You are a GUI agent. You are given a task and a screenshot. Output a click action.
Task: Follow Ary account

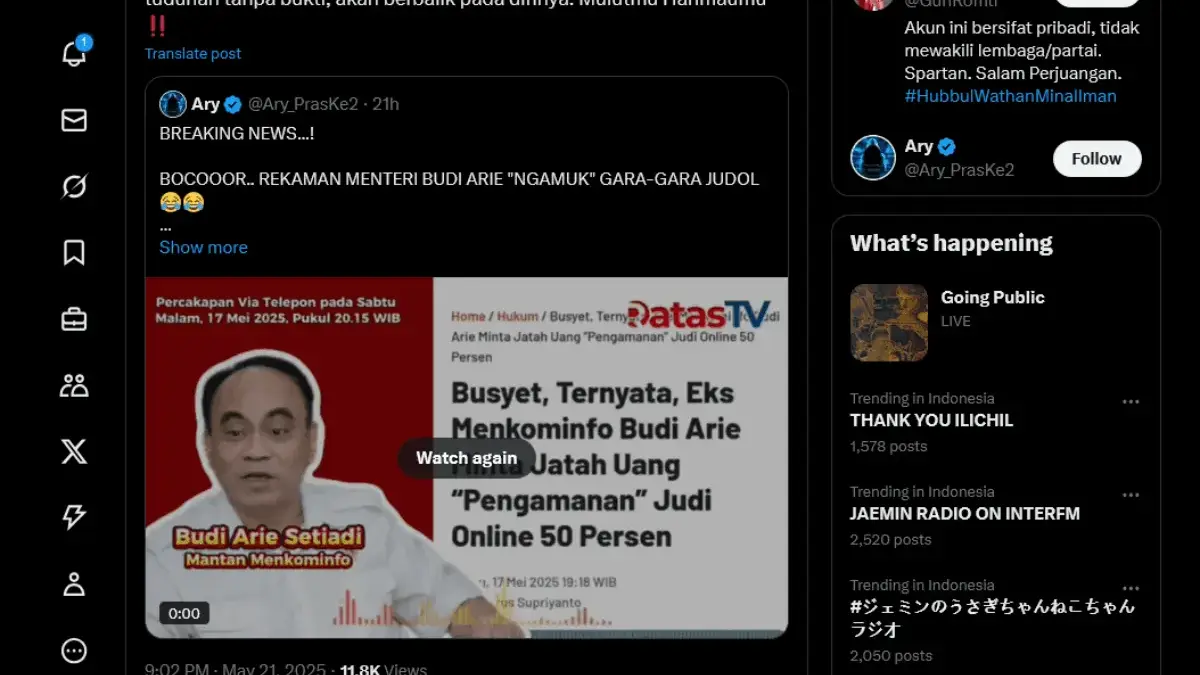(x=1097, y=158)
